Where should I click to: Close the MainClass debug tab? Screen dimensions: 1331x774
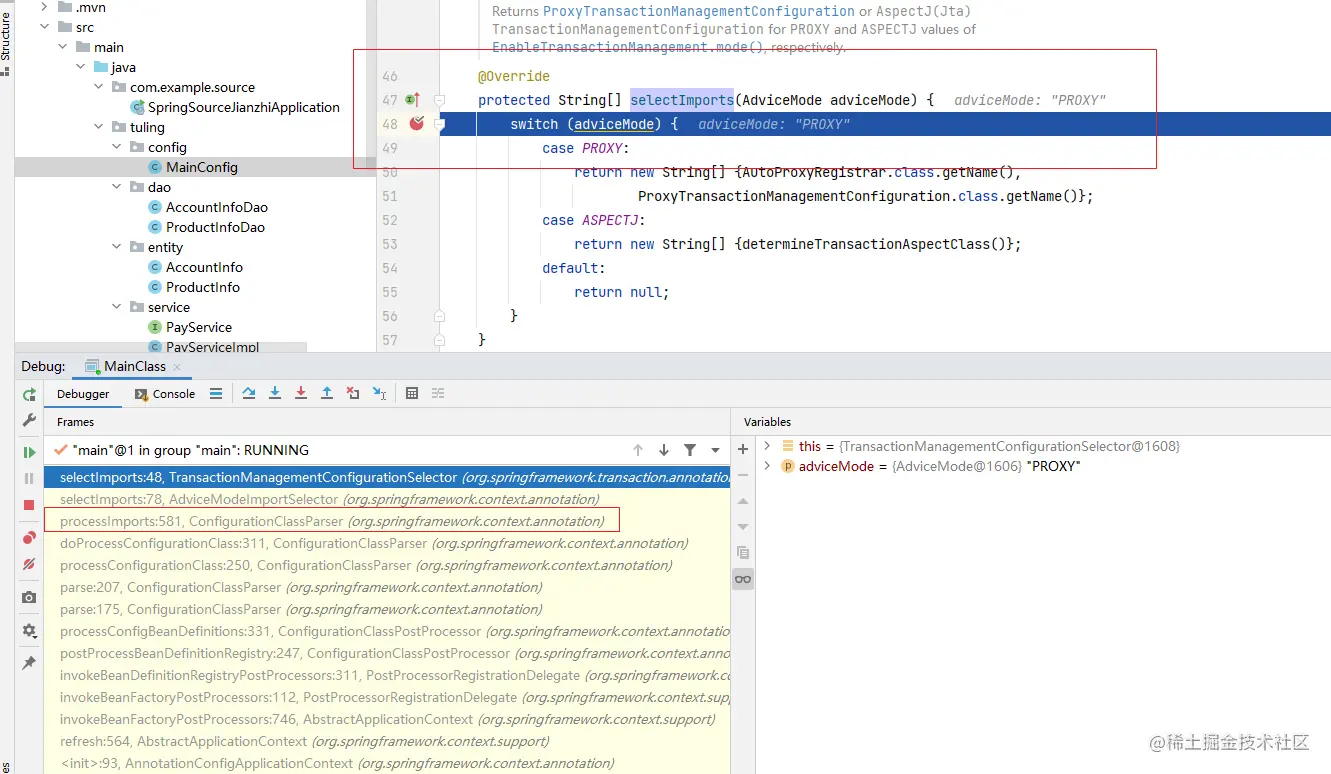point(178,368)
